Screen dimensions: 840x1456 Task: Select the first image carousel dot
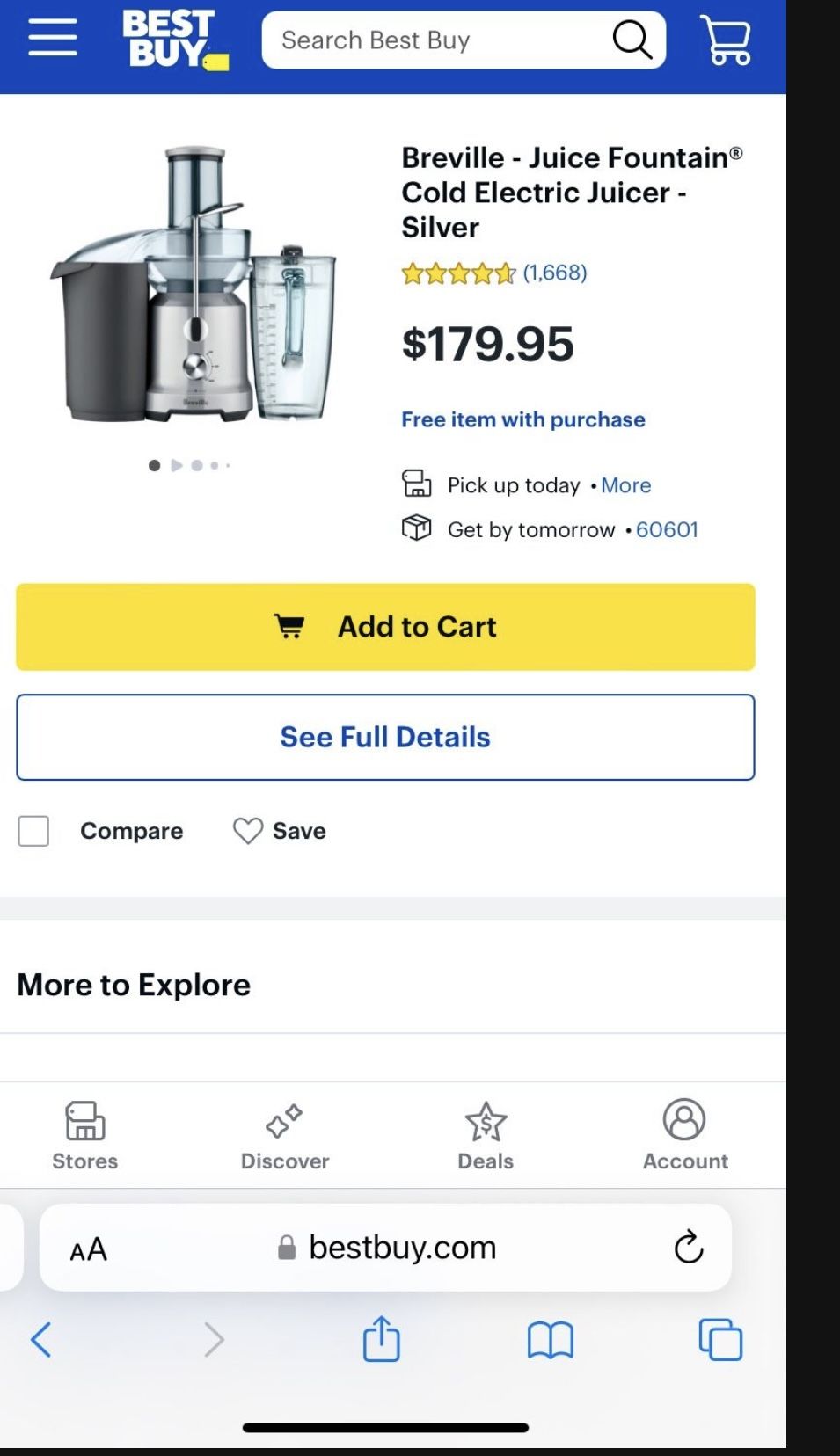click(155, 465)
